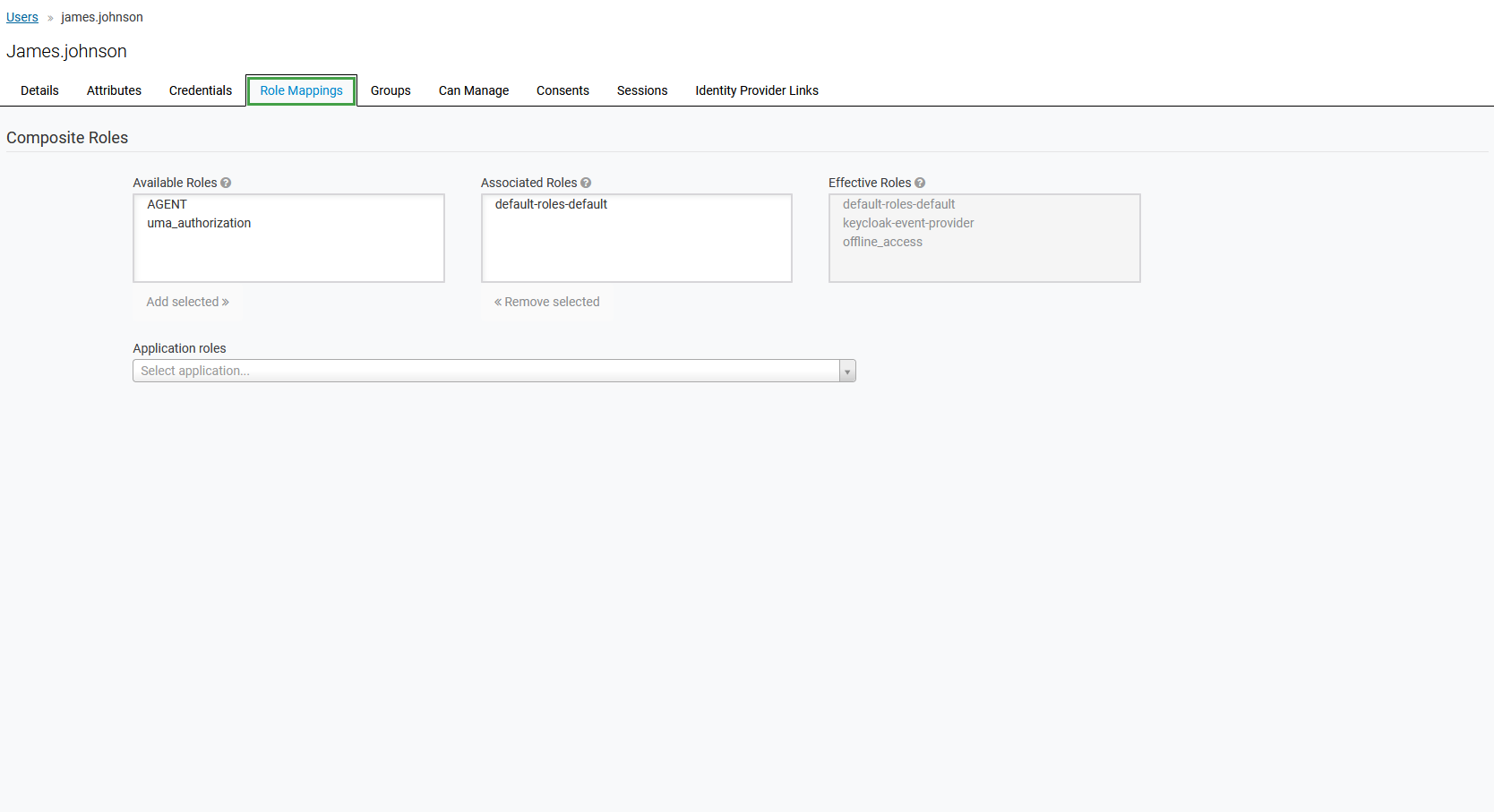
Task: Select AGENT in Available Roles list
Action: pyautogui.click(x=167, y=204)
